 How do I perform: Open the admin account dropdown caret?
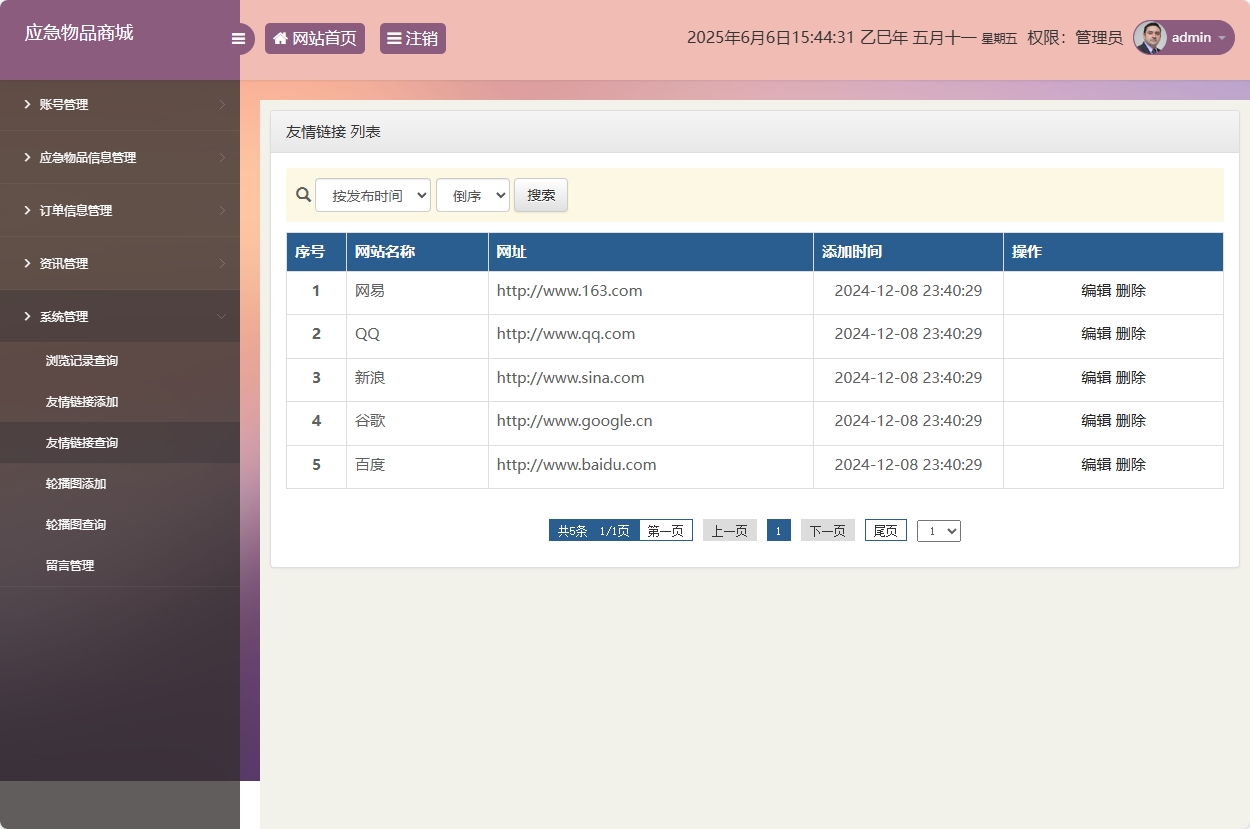click(x=1221, y=38)
